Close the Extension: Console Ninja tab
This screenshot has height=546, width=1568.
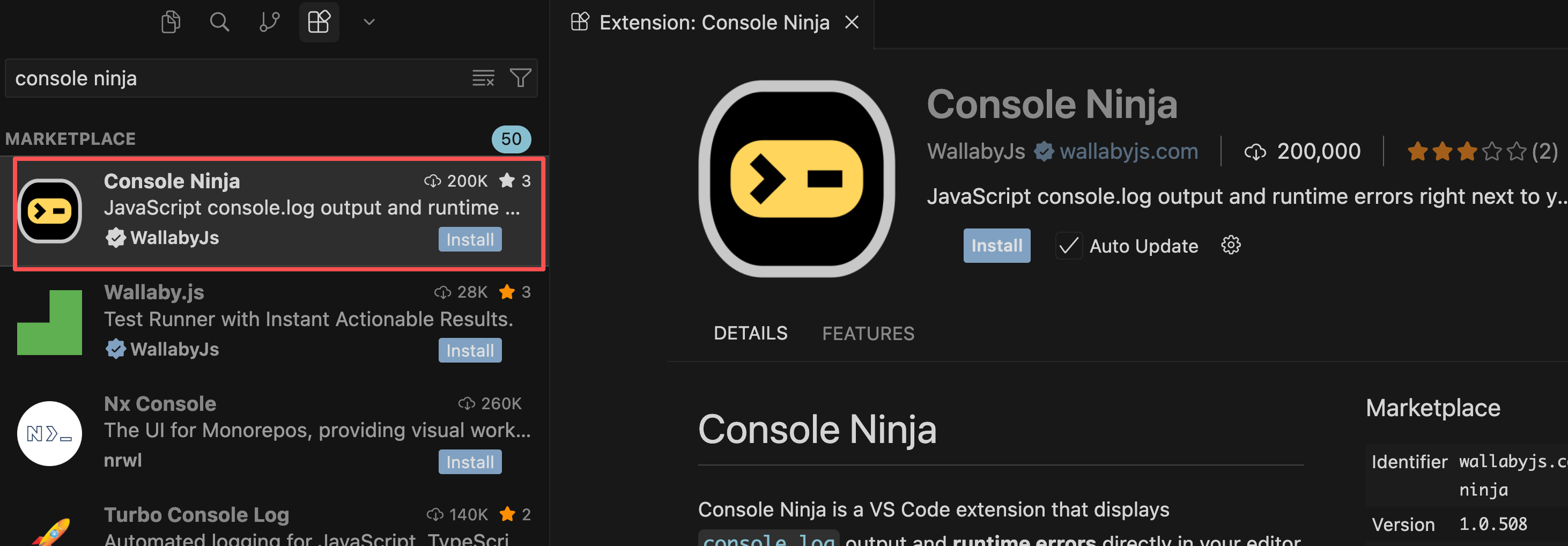tap(852, 23)
